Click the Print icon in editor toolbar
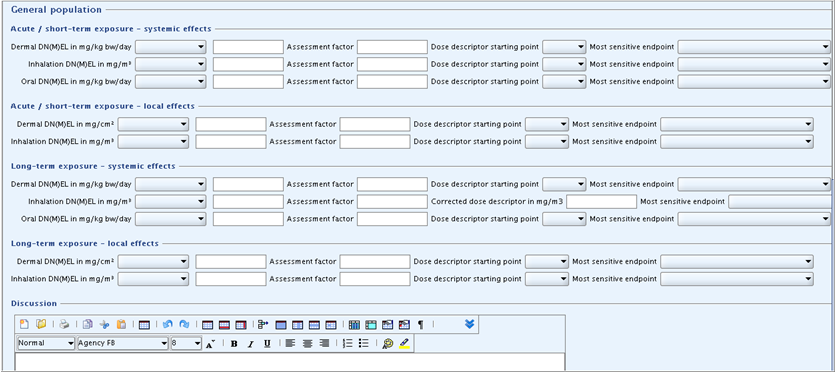This screenshot has height=374, width=838. tap(64, 324)
